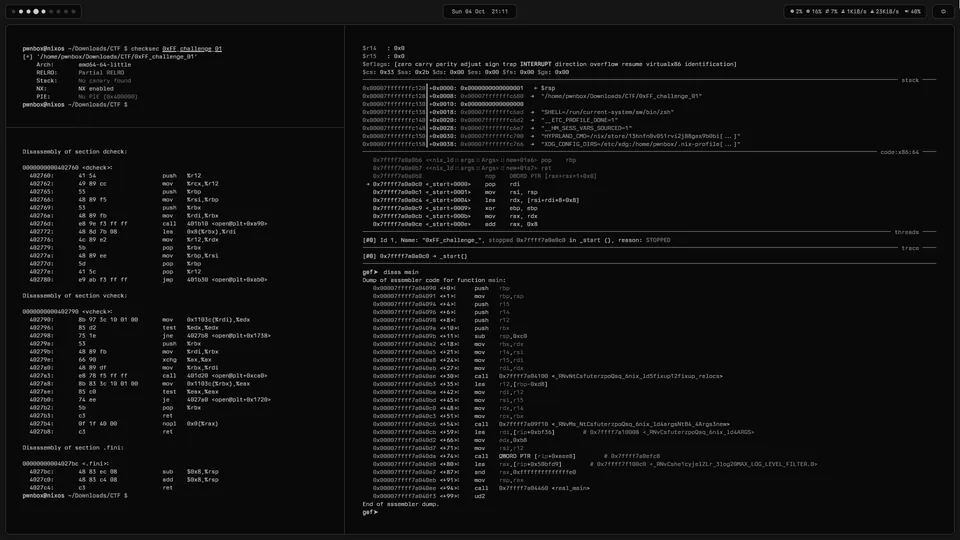Focus the bottom-left pwnbox@nixos shell prompt
The width and height of the screenshot is (960, 540).
coord(75,495)
